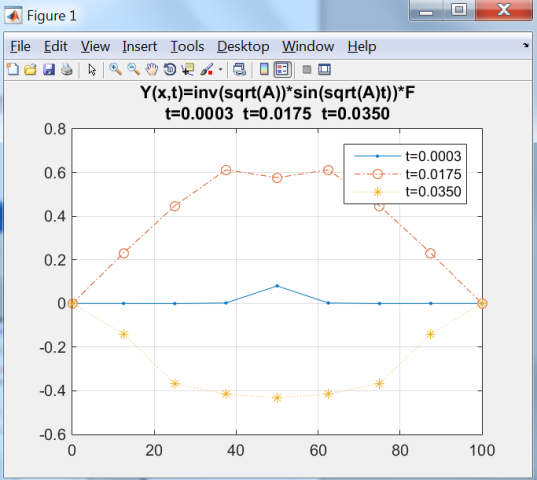Toggle the Insert Colorbar button

click(264, 70)
